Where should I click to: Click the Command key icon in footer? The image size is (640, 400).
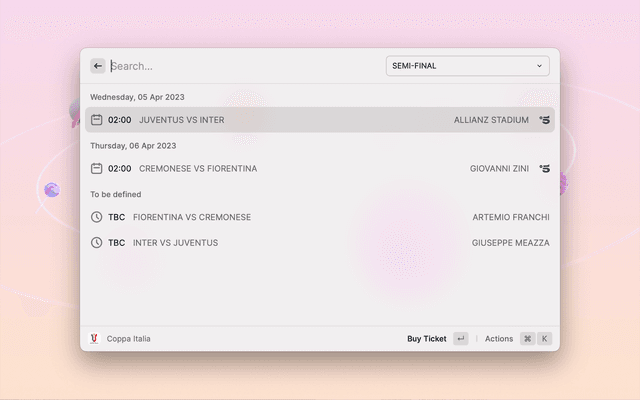pos(527,339)
